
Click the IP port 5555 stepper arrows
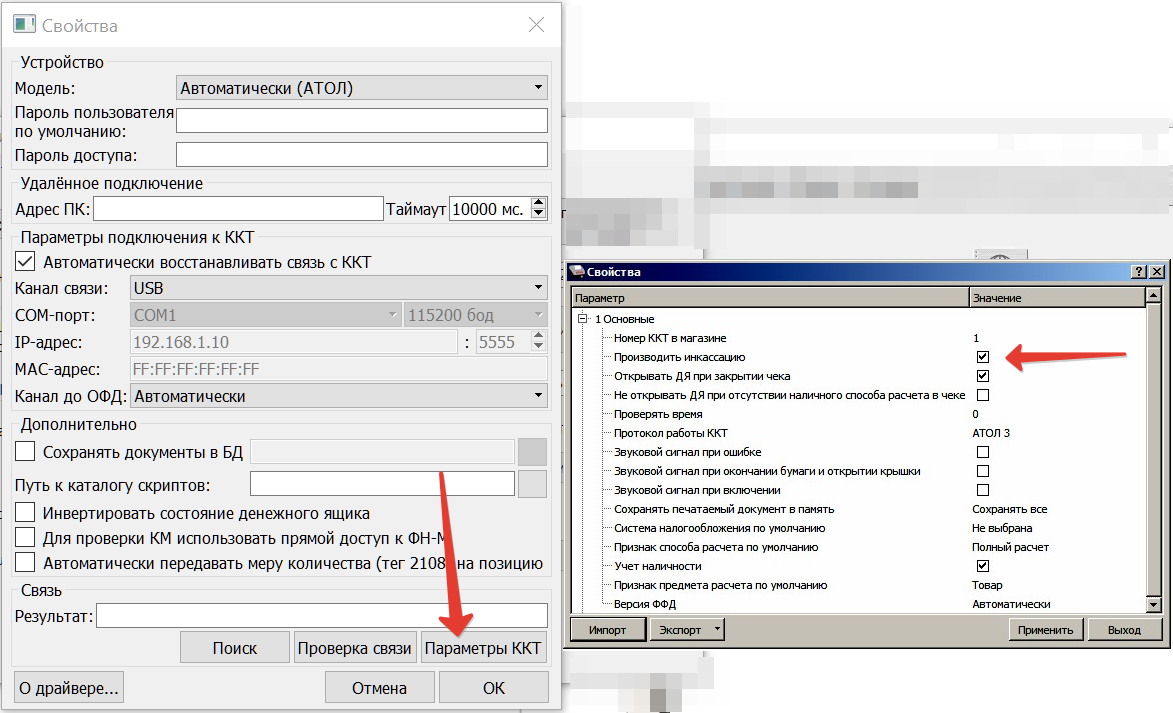coord(539,342)
